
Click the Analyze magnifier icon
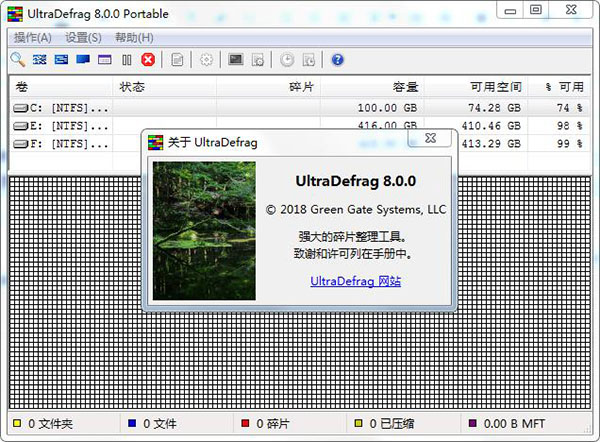tap(18, 60)
